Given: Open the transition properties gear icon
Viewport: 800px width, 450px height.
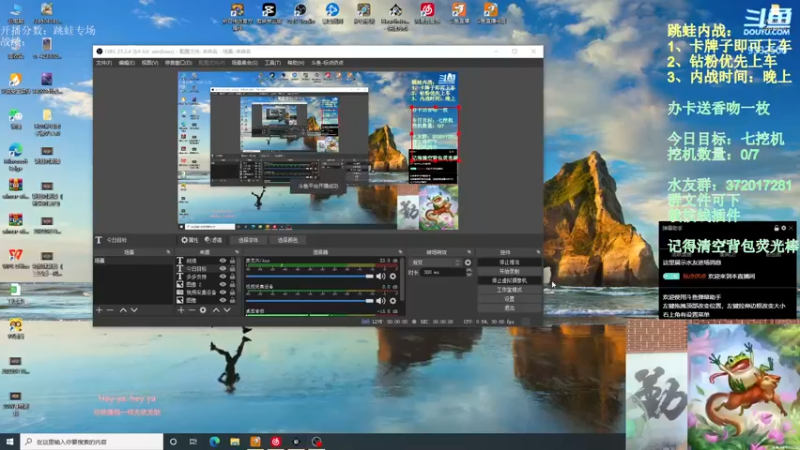Looking at the screenshot, I should coord(468,262).
